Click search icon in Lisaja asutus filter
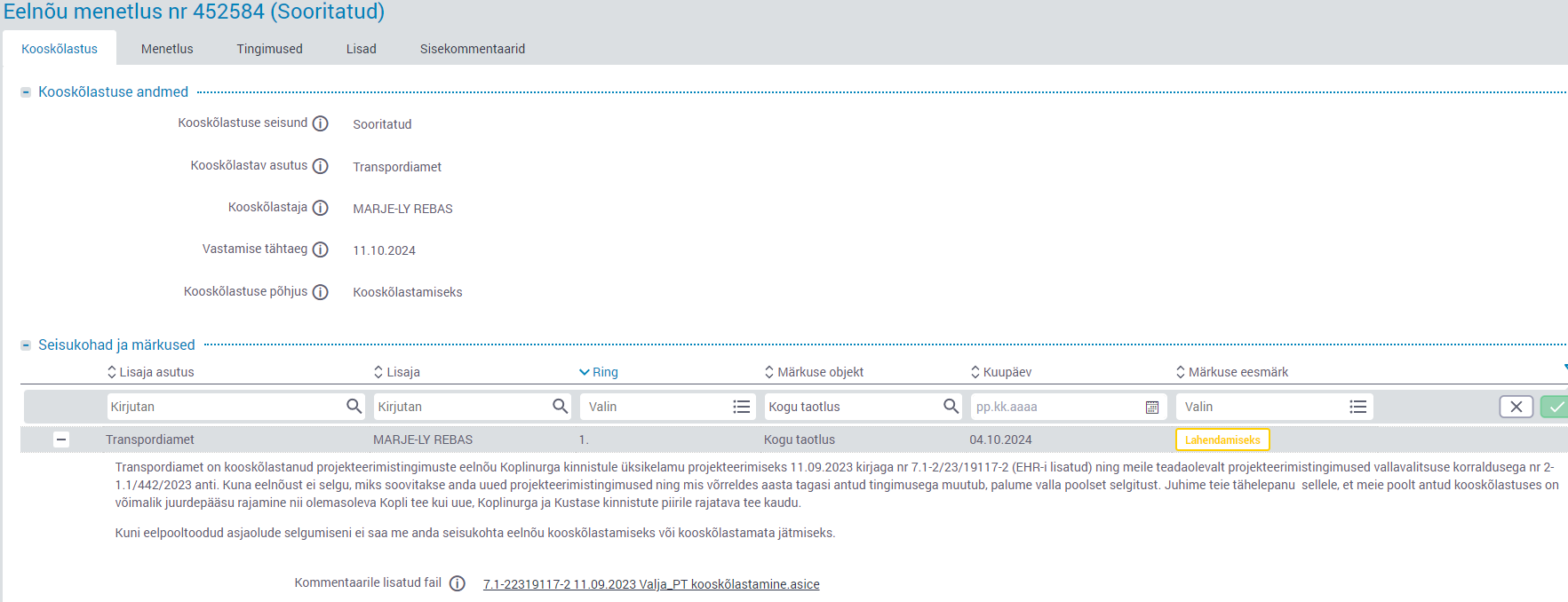Image resolution: width=1568 pixels, height=602 pixels. (x=354, y=406)
